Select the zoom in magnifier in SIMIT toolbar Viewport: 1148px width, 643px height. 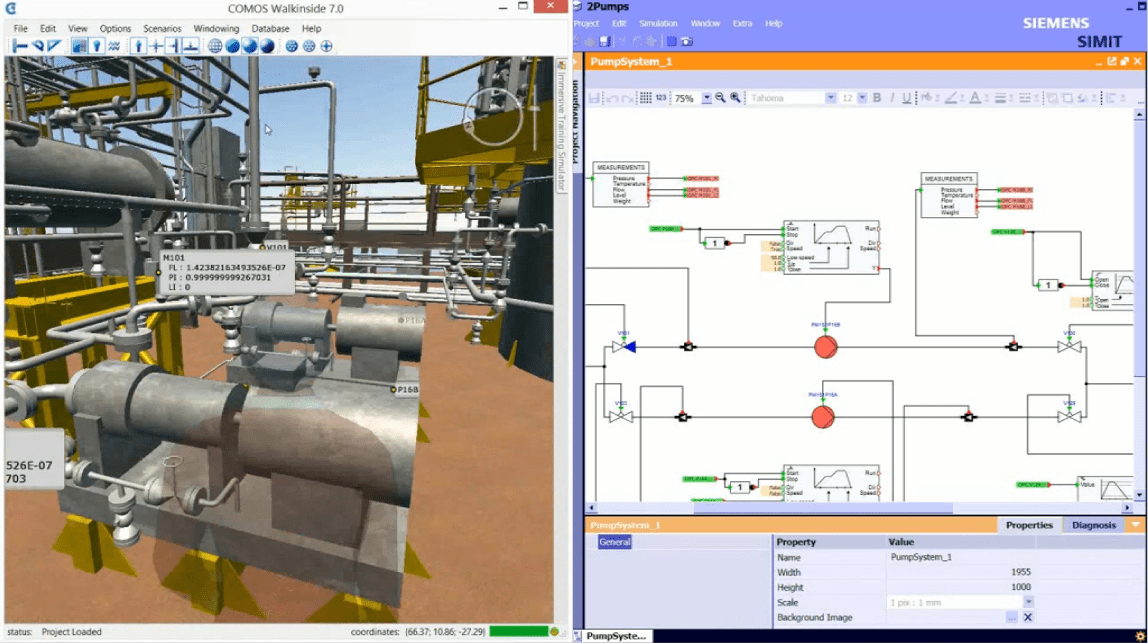pyautogui.click(x=735, y=100)
